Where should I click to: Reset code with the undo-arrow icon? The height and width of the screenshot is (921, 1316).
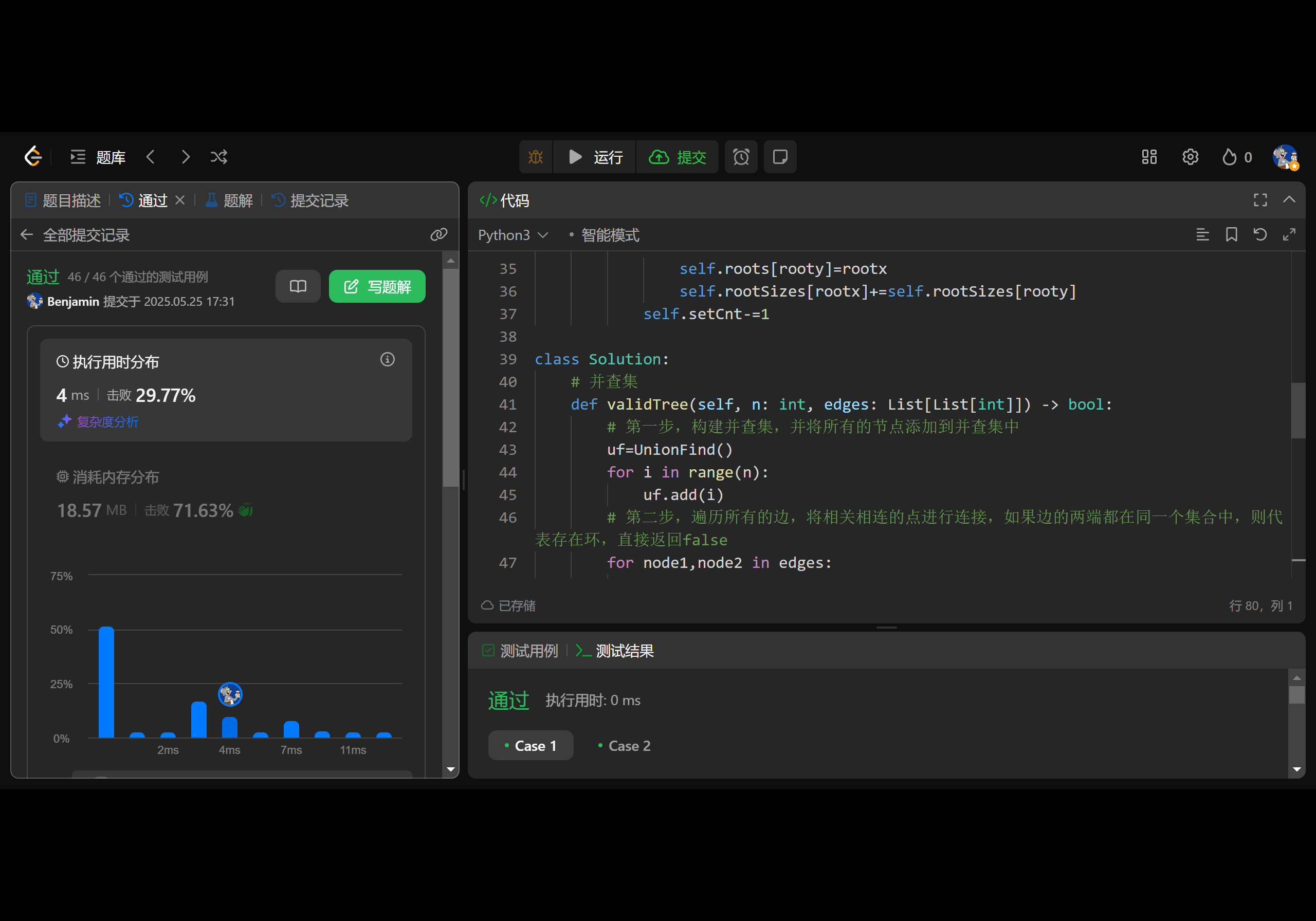click(1260, 234)
